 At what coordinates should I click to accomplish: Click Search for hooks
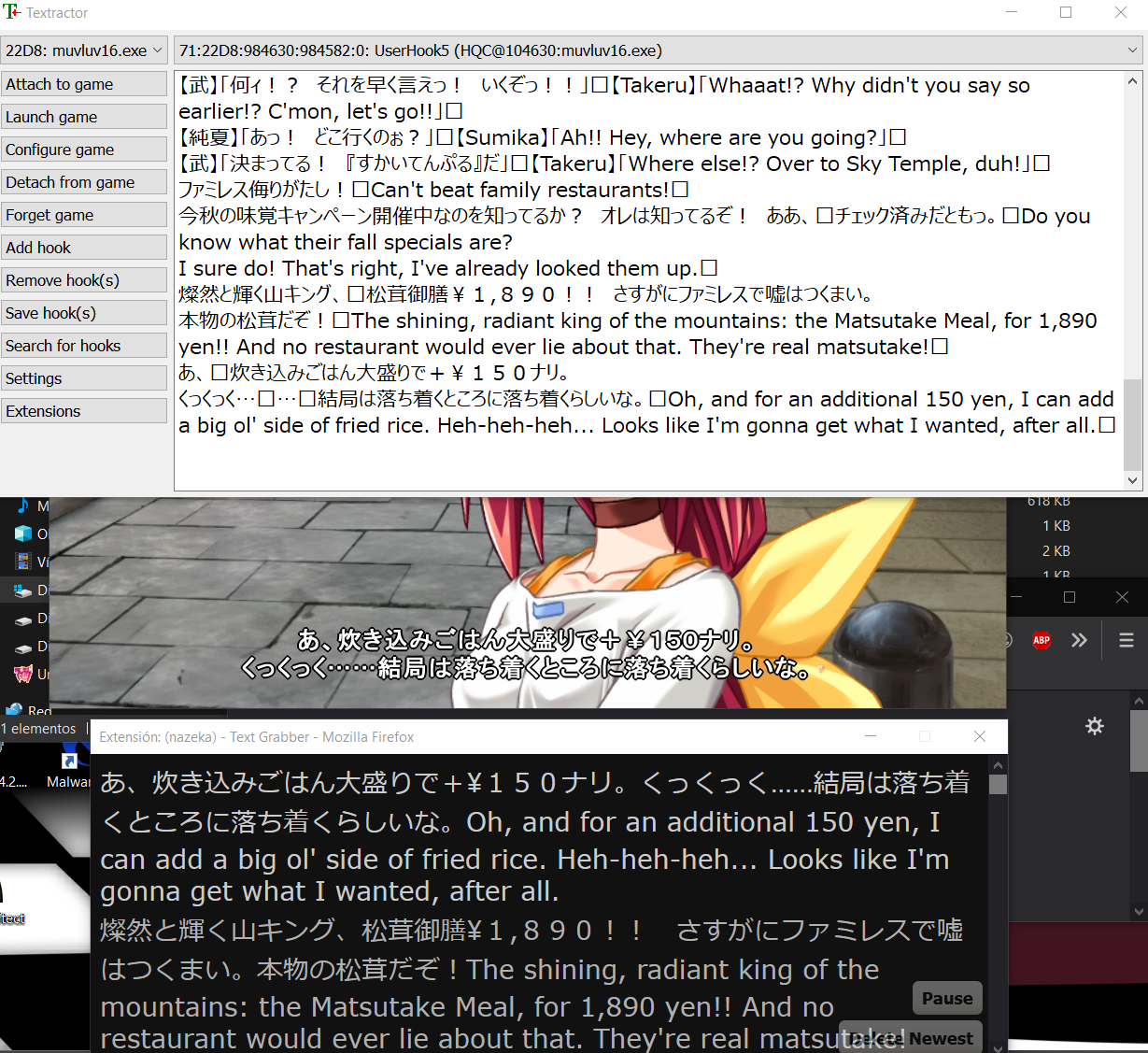(x=84, y=345)
